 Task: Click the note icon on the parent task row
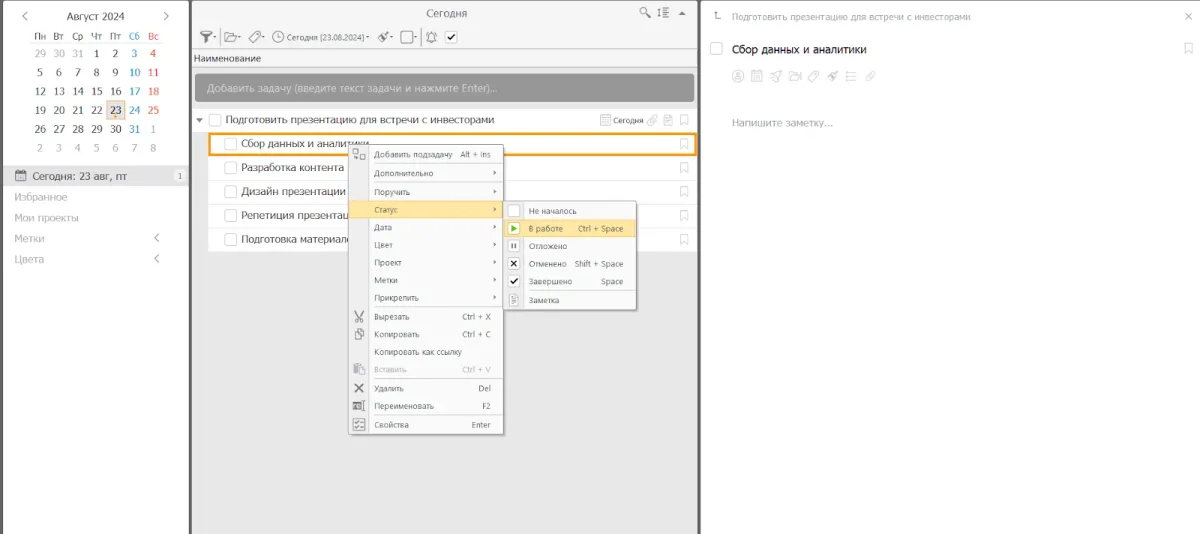tap(667, 120)
